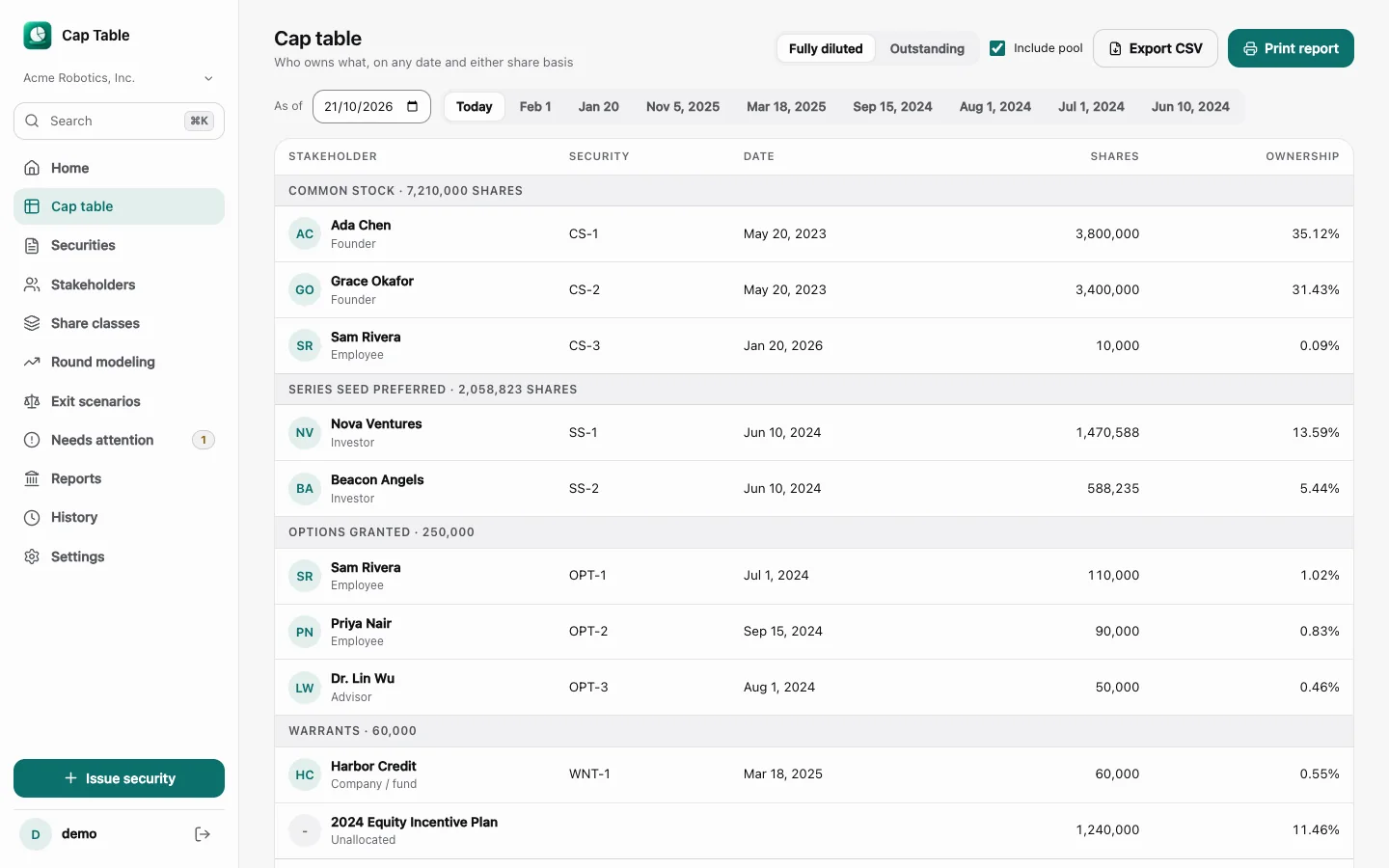1389x868 pixels.
Task: Click the needs attention count badge
Action: (204, 440)
